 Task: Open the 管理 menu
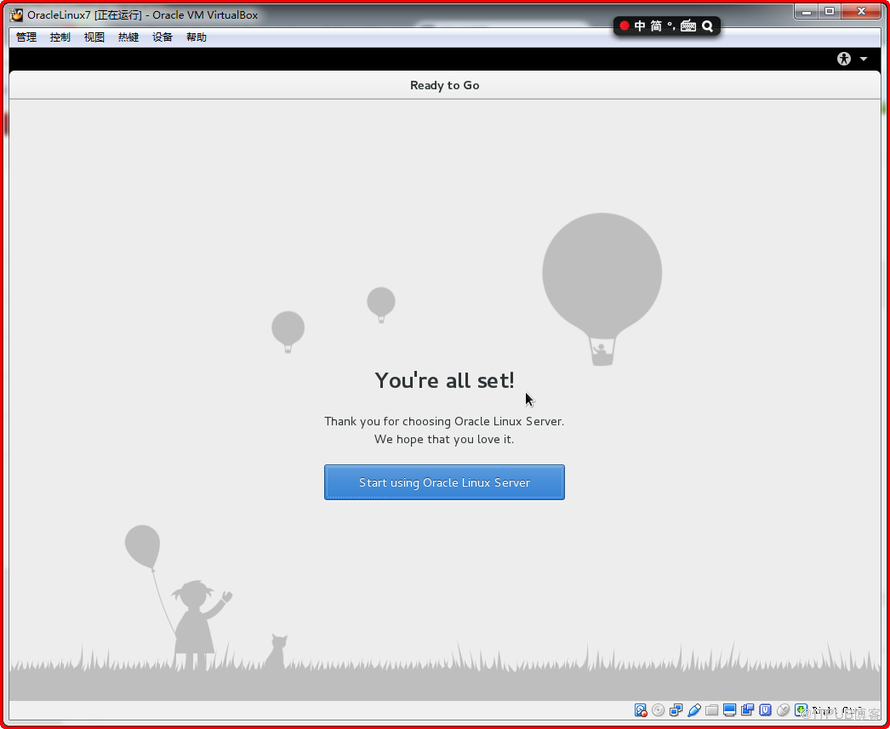pos(26,37)
